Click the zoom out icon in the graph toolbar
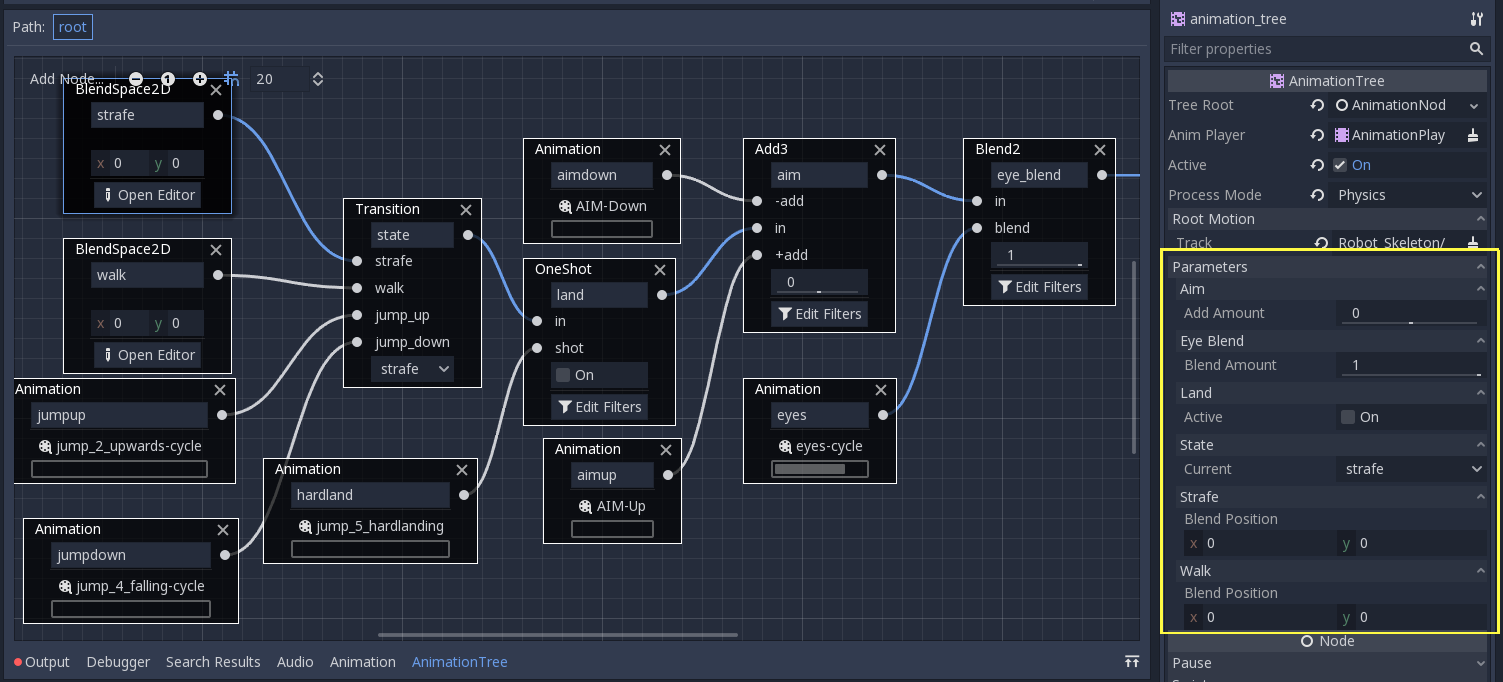1503x682 pixels. click(x=136, y=79)
